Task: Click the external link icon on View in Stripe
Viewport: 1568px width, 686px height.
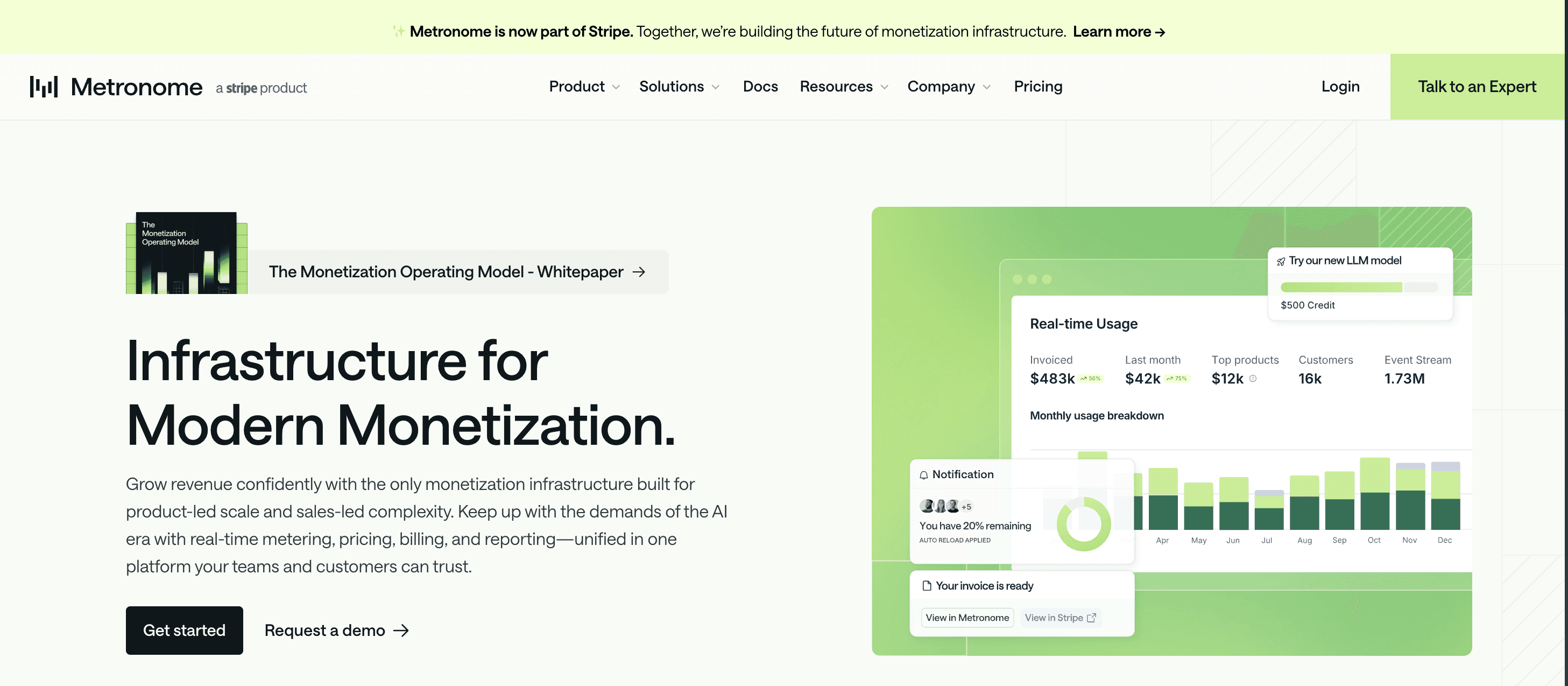Action: [1091, 618]
